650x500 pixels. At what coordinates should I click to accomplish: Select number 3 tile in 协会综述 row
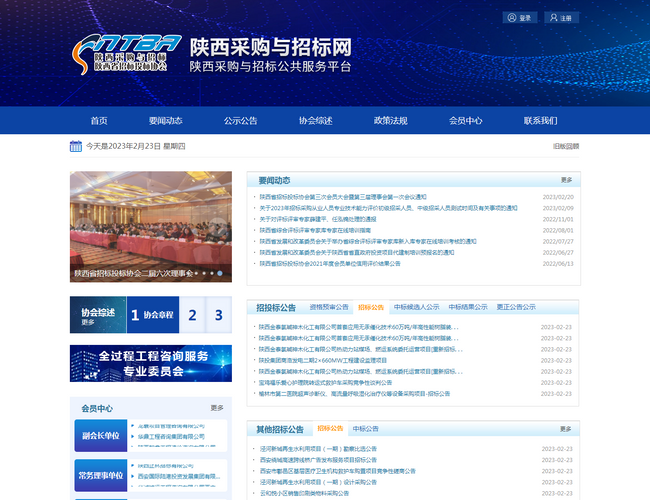click(219, 315)
